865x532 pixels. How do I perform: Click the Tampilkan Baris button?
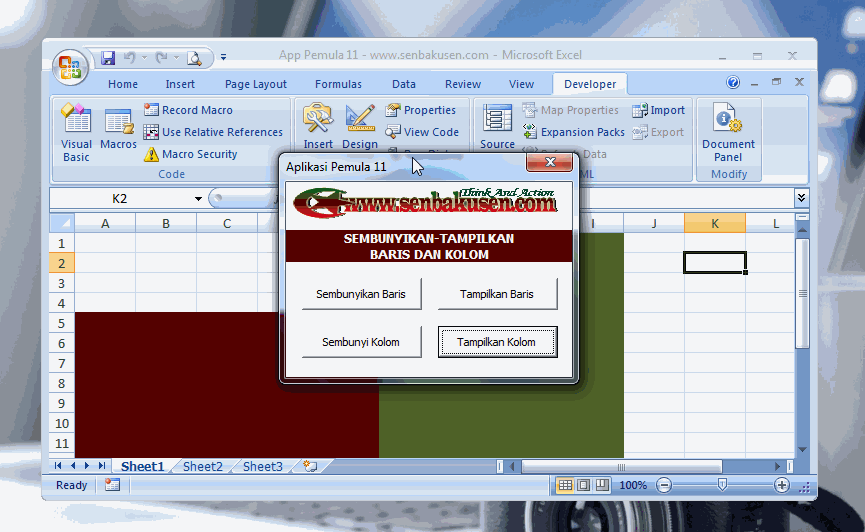497,294
